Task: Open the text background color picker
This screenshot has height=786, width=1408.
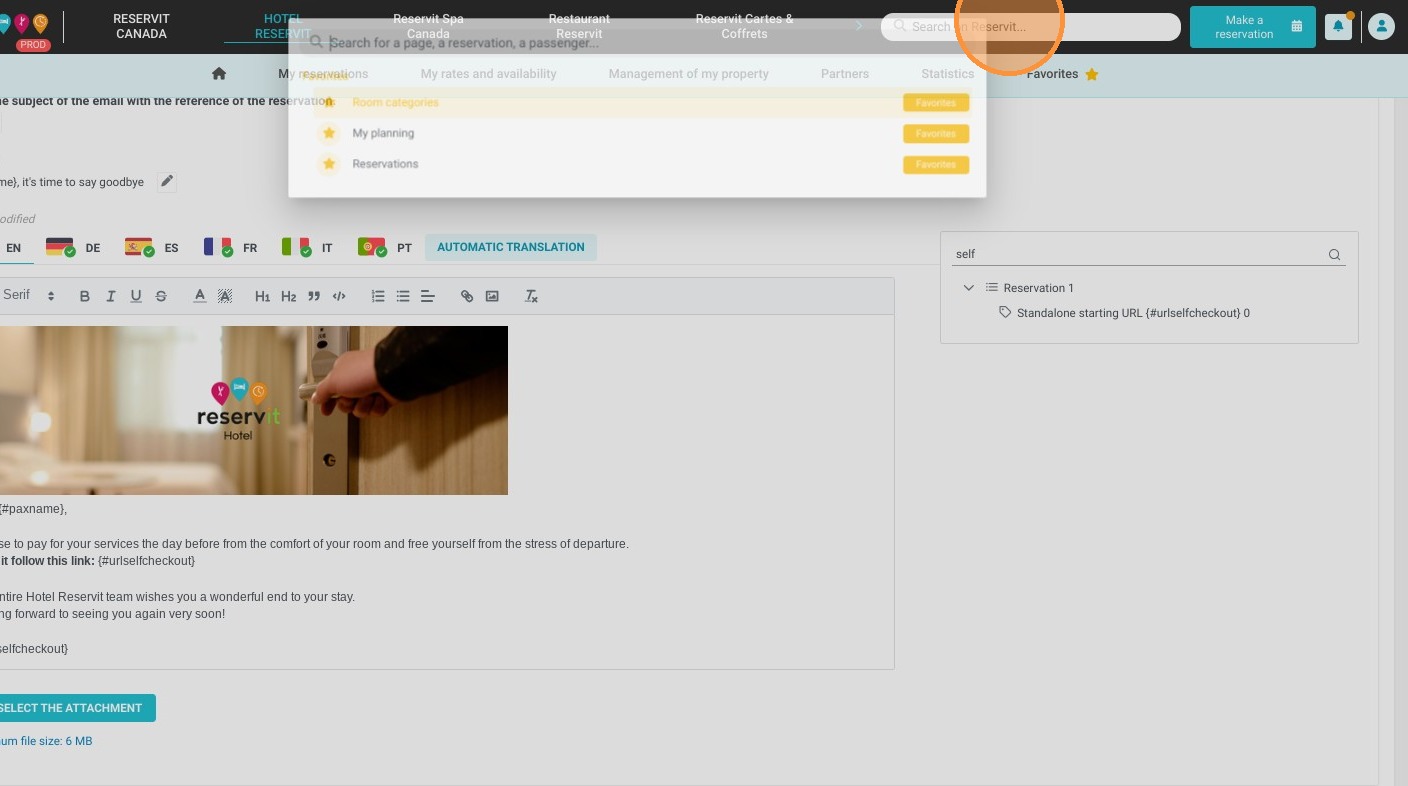Action: 225,296
